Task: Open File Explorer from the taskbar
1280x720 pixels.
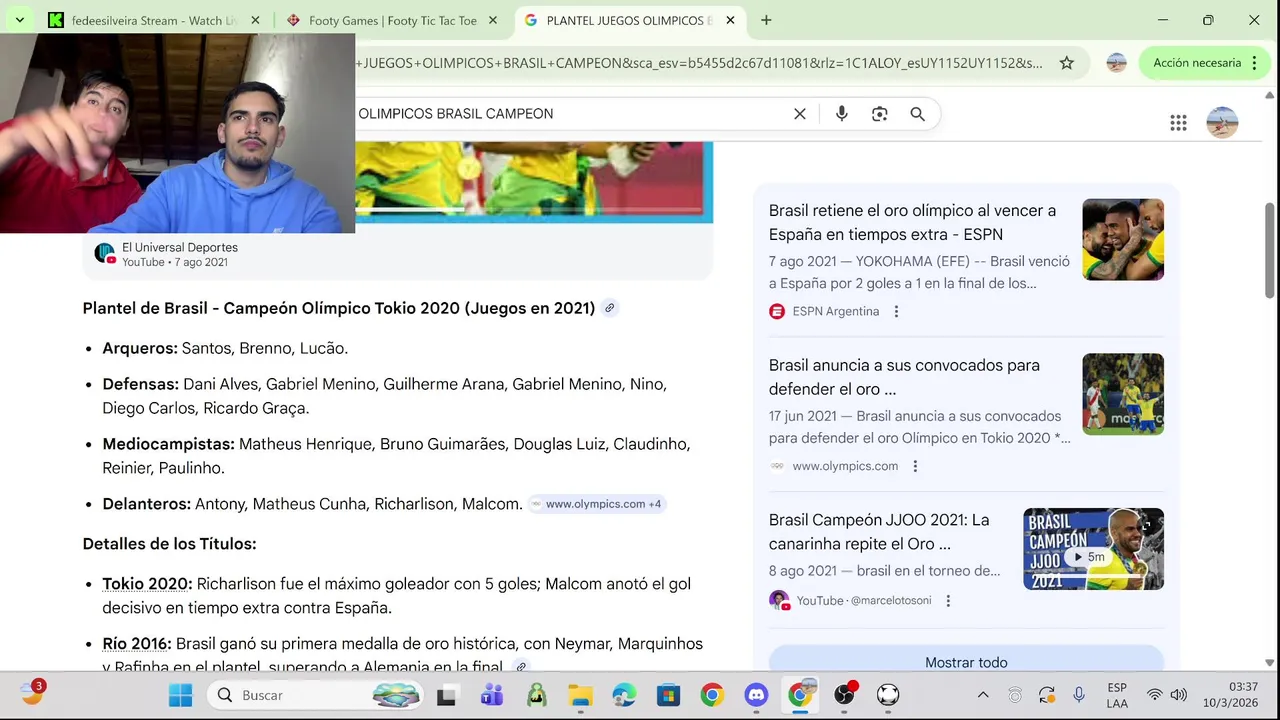Action: tap(580, 695)
